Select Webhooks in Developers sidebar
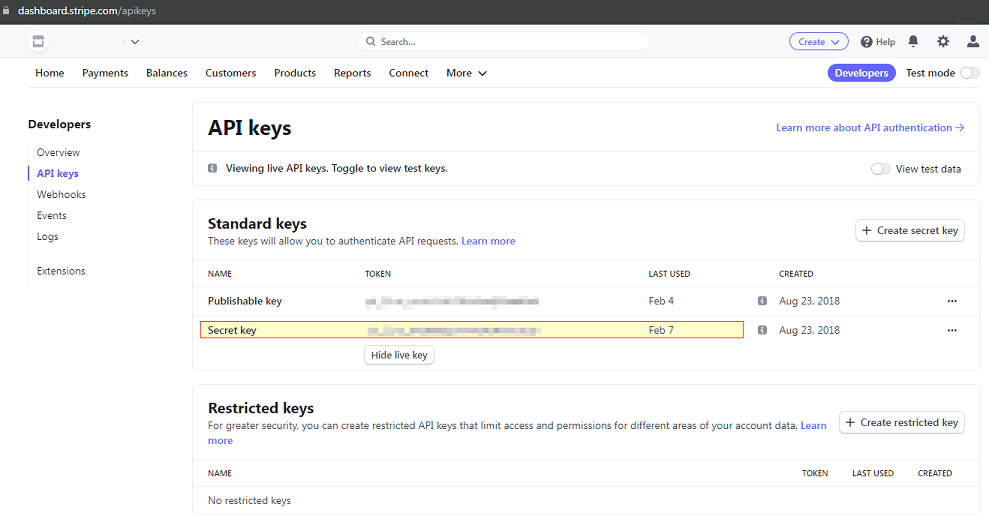989x519 pixels. pyautogui.click(x=61, y=195)
